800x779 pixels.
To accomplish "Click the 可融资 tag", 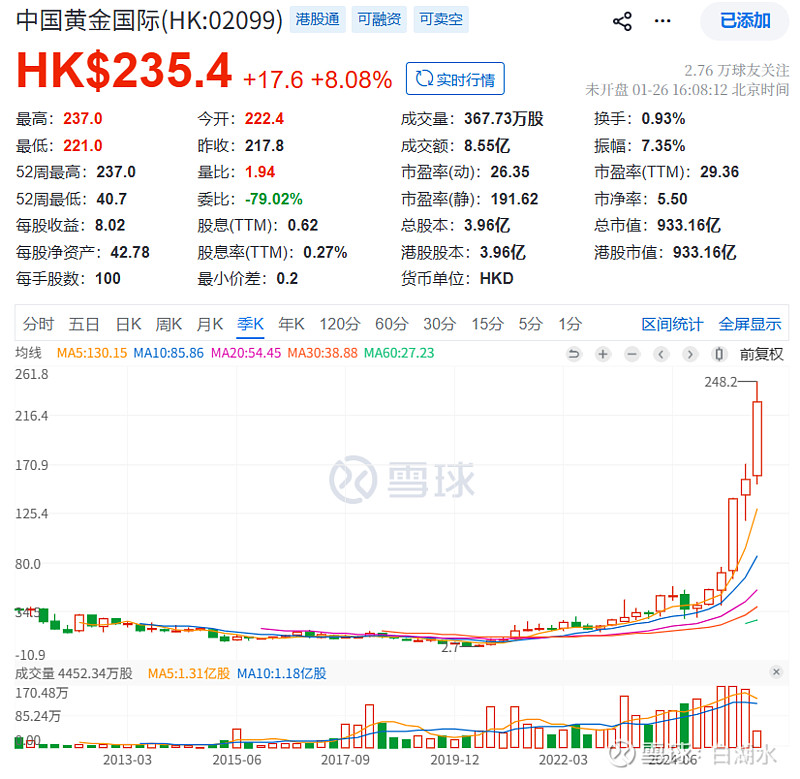I will point(379,19).
